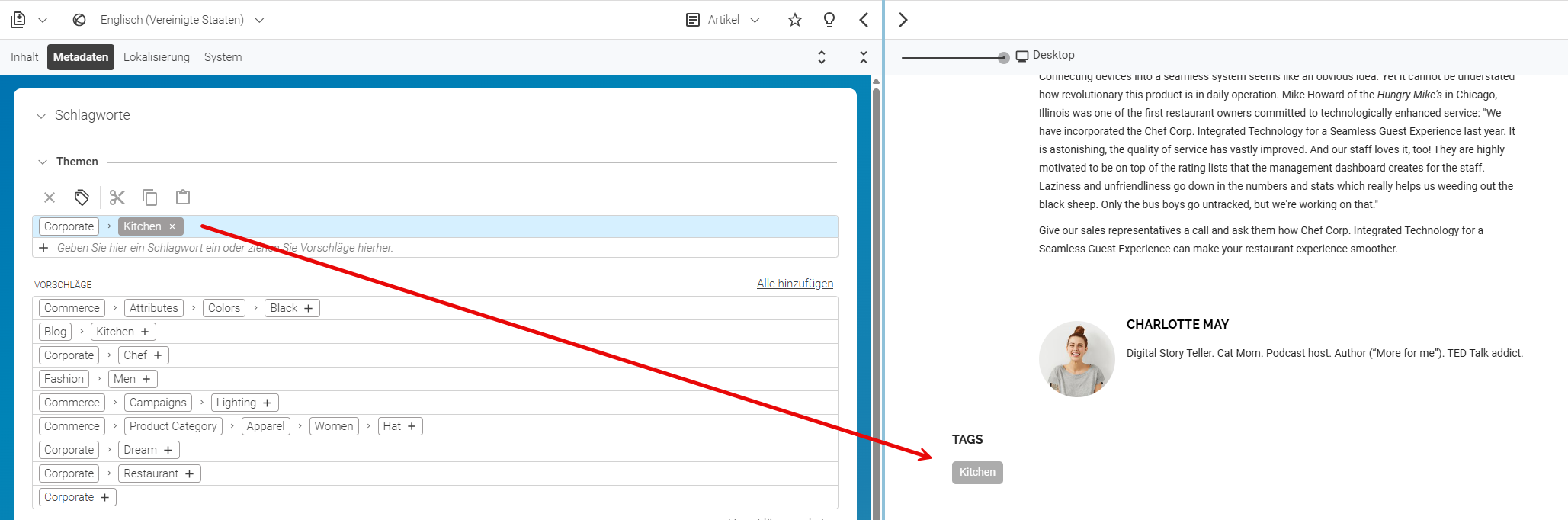Add the Lighting suggestion tag

[267, 403]
